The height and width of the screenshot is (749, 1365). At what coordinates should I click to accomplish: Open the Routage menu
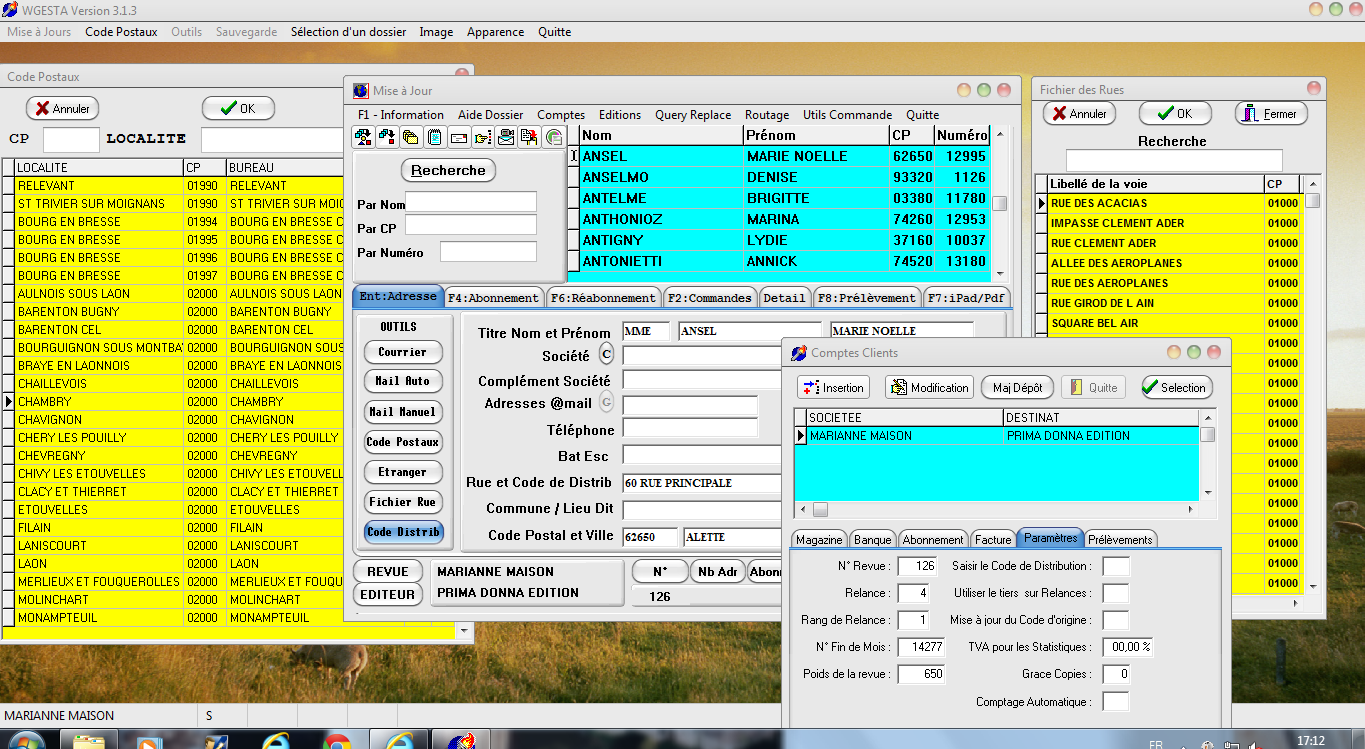pos(767,115)
